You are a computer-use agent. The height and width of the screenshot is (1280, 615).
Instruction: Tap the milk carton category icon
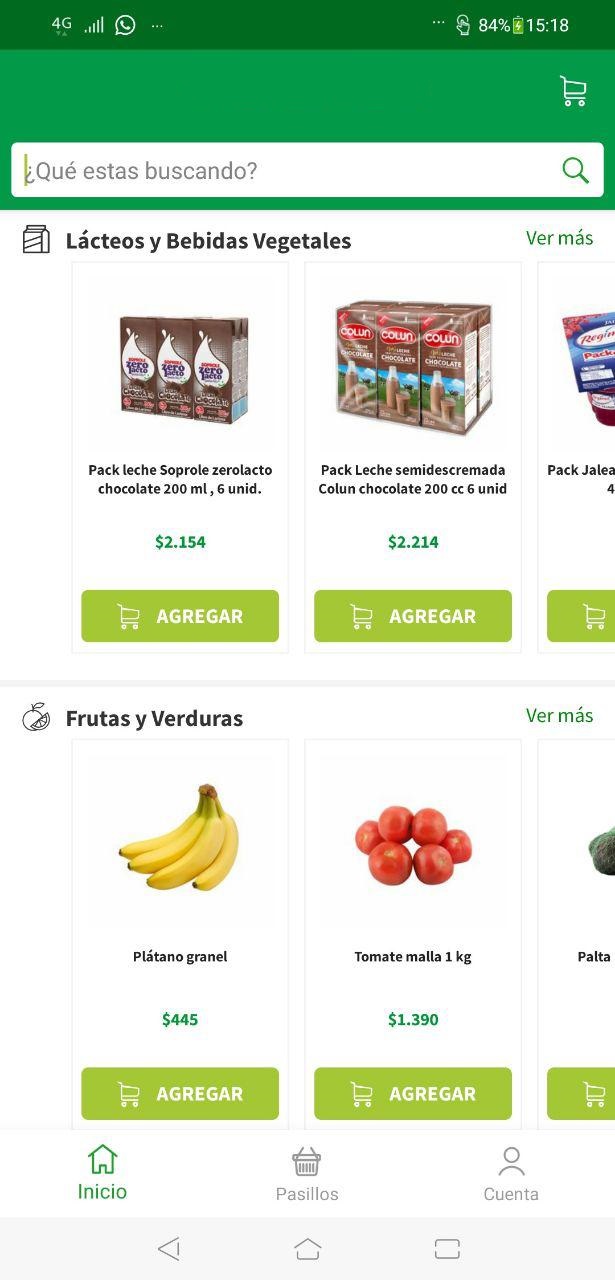36,240
